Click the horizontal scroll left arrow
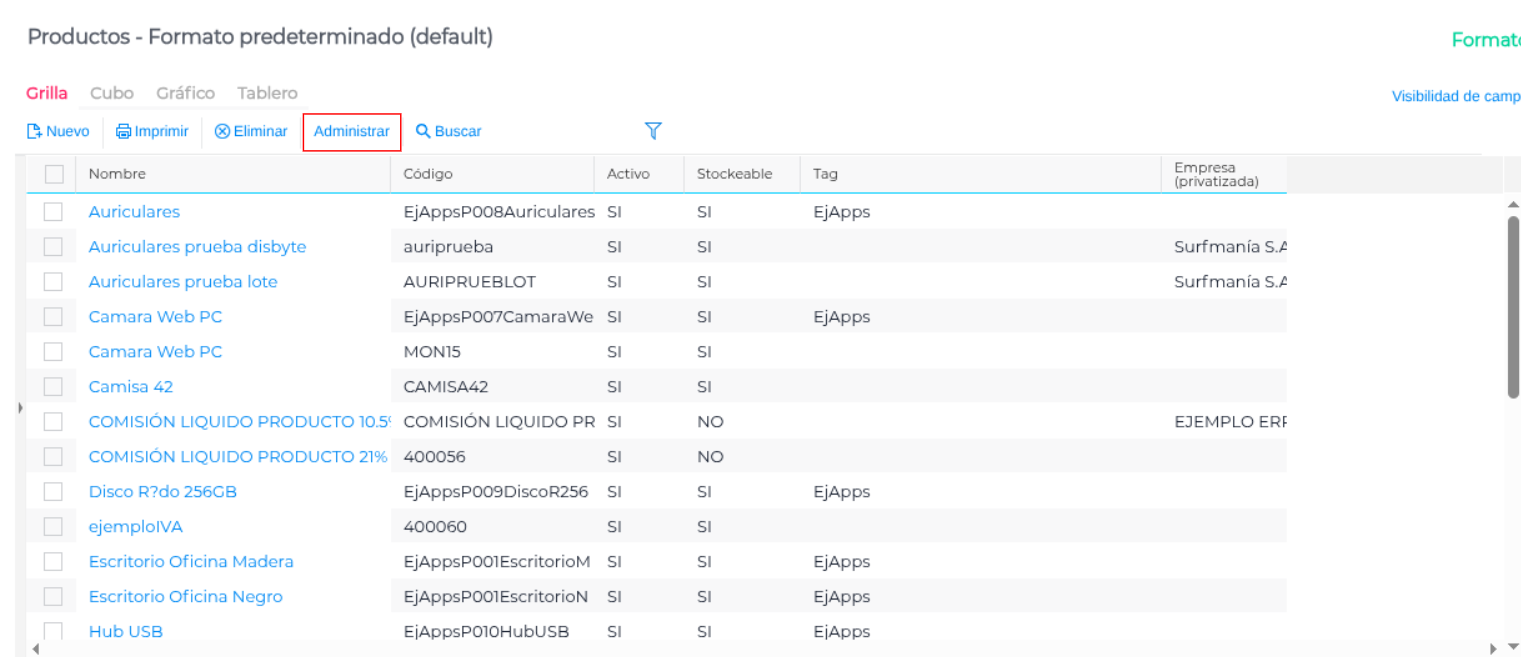The width and height of the screenshot is (1521, 657). [36, 649]
